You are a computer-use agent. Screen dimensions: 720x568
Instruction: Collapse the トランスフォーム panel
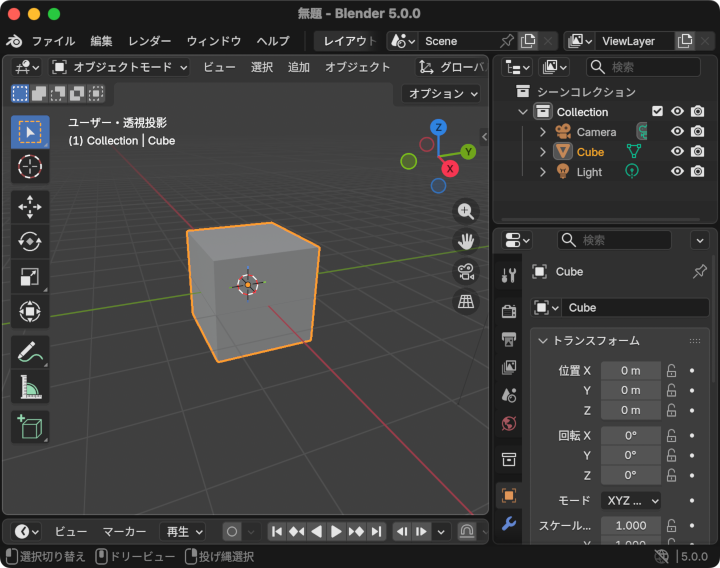tap(590, 341)
